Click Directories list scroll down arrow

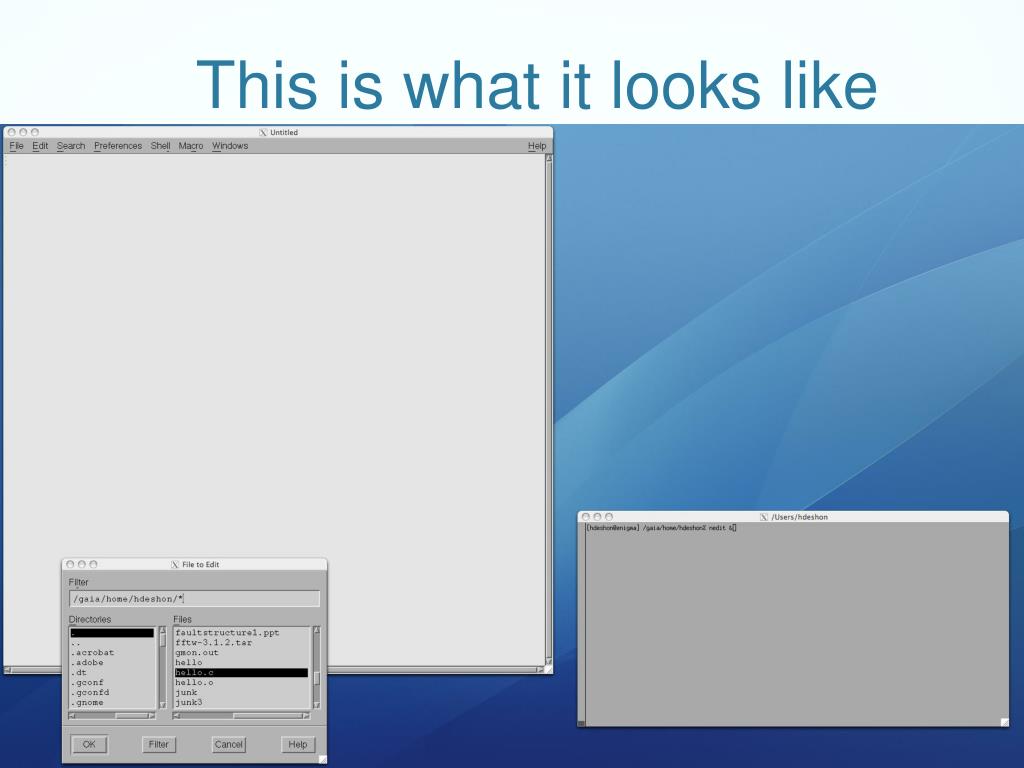pyautogui.click(x=163, y=705)
